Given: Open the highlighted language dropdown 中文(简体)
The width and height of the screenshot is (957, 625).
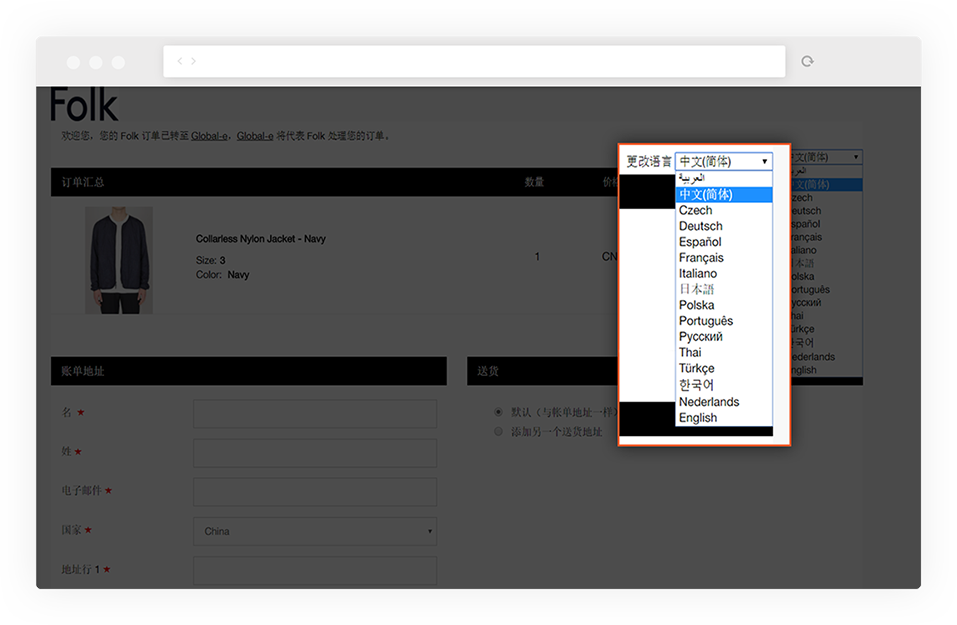Looking at the screenshot, I should click(724, 161).
